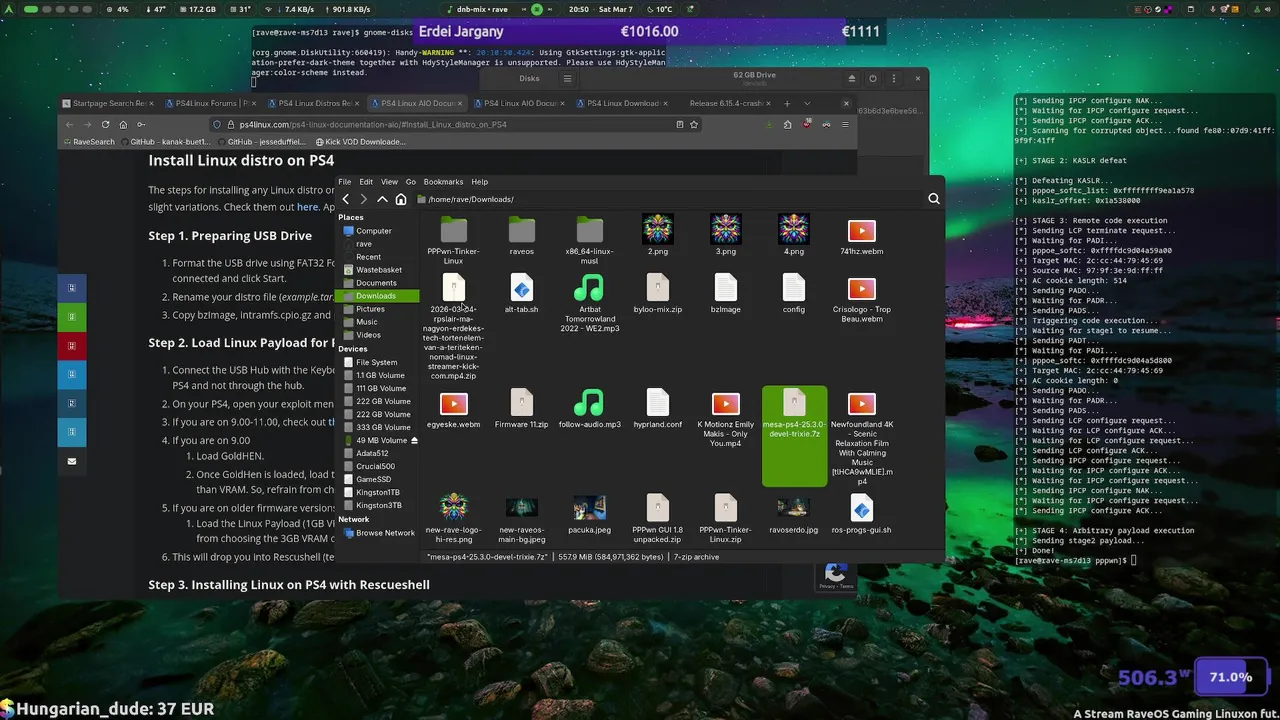Image resolution: width=1280 pixels, height=720 pixels.
Task: Open home folder in file manager
Action: pyautogui.click(x=401, y=199)
